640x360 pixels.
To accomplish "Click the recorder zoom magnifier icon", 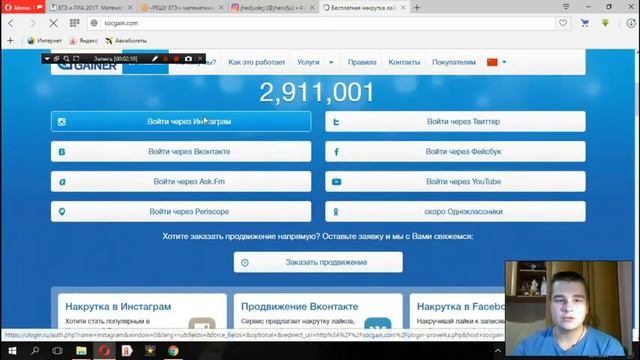I will point(66,59).
